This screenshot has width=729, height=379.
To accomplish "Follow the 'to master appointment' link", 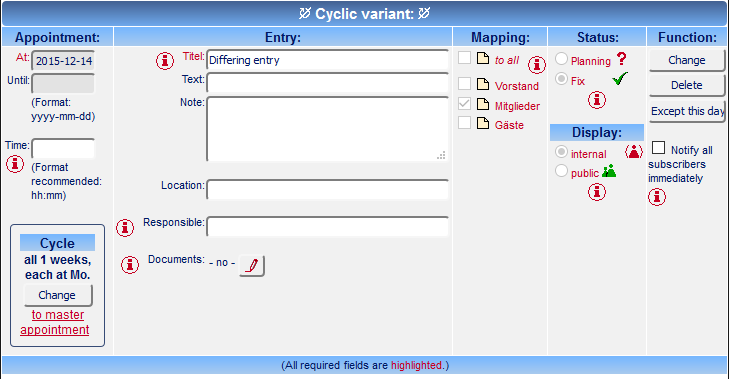I will [55, 322].
